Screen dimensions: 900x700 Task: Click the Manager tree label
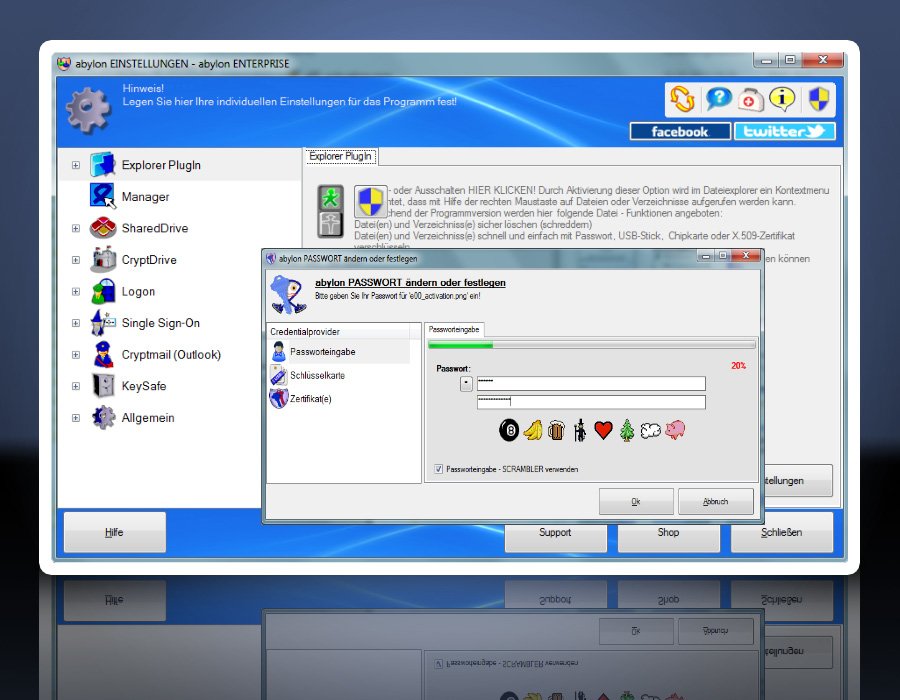(146, 197)
